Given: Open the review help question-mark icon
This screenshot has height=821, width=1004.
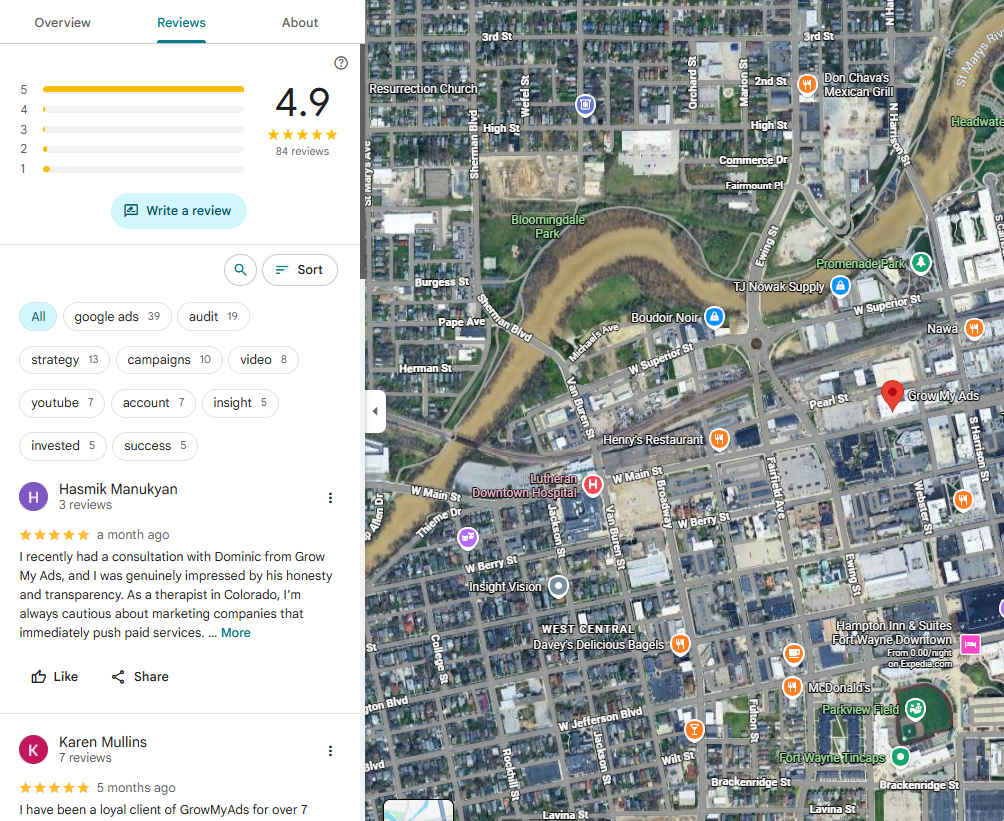Looking at the screenshot, I should tap(341, 63).
